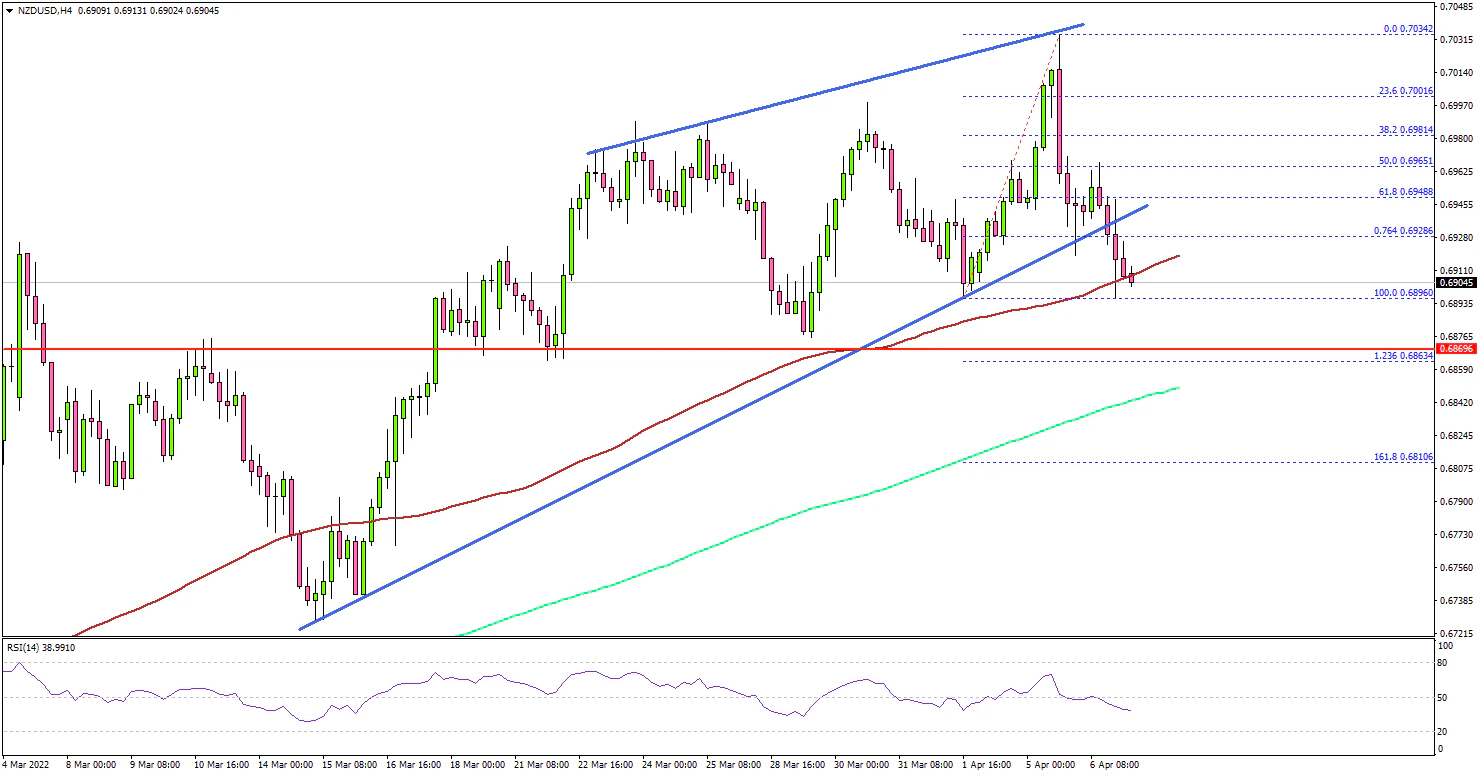The image size is (1480, 776).
Task: Click the 4 Mar 2022 date label
Action: pyautogui.click(x=26, y=764)
